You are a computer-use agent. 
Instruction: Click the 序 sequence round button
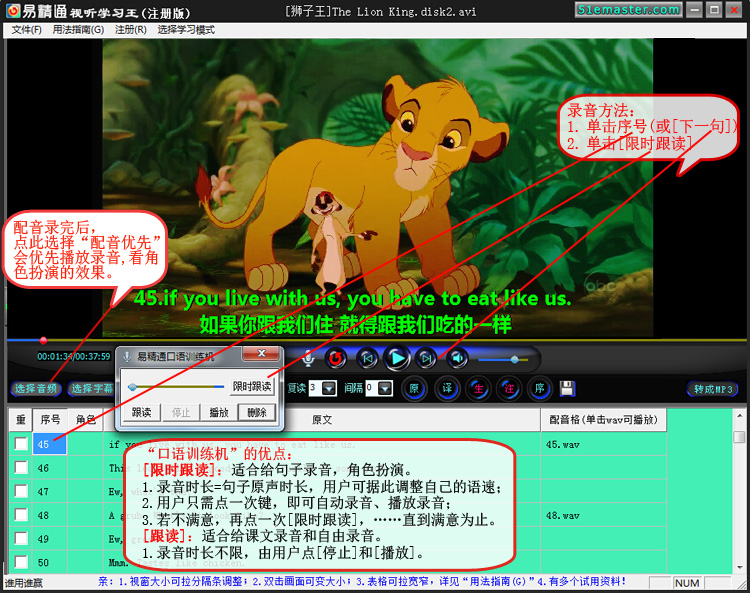[x=540, y=388]
